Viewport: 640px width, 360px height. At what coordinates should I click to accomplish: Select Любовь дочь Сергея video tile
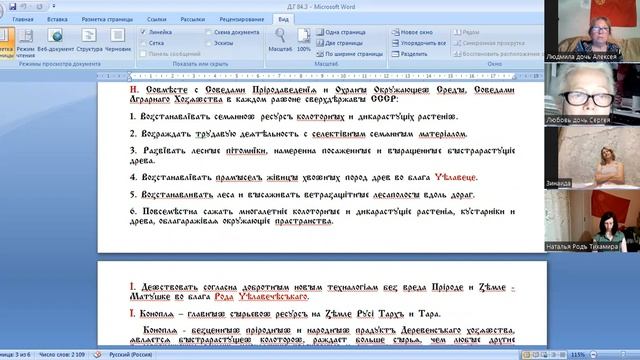pyautogui.click(x=592, y=94)
